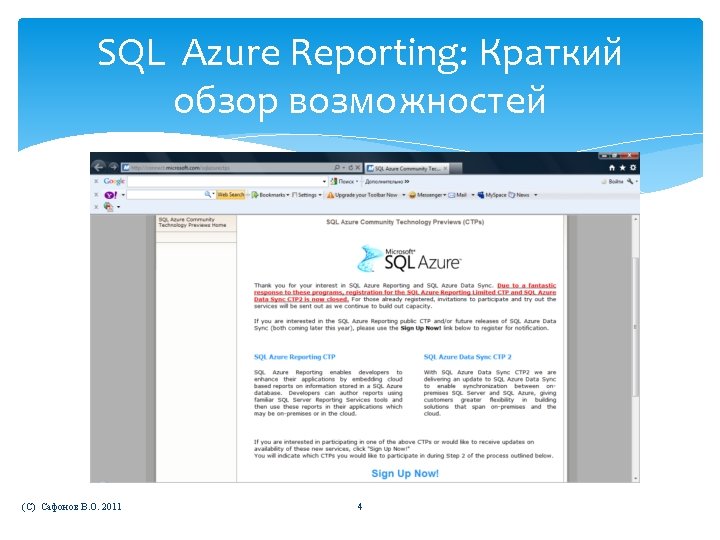Open SQL Azure Community Technology Previews Home
The height and width of the screenshot is (540, 720).
tap(192, 222)
